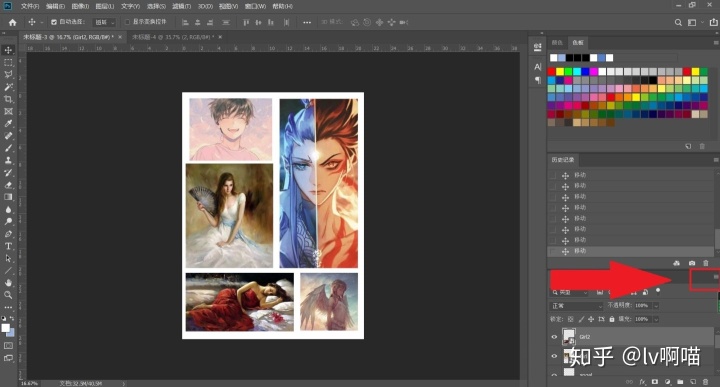Open the Fill slider dropdown
The width and height of the screenshot is (720, 387).
[657, 319]
